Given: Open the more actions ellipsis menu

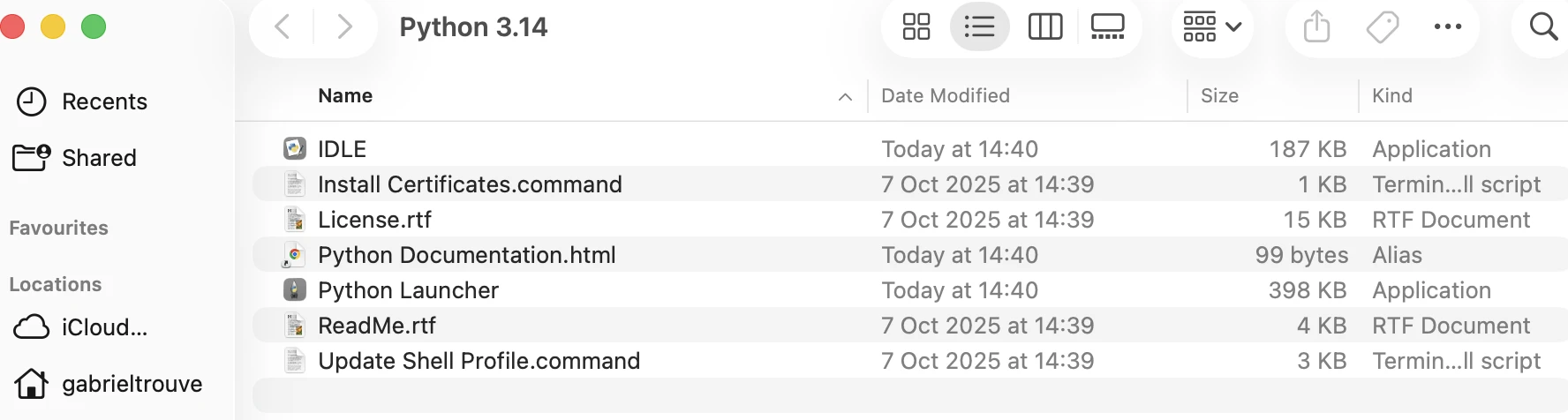Looking at the screenshot, I should click(x=1447, y=27).
